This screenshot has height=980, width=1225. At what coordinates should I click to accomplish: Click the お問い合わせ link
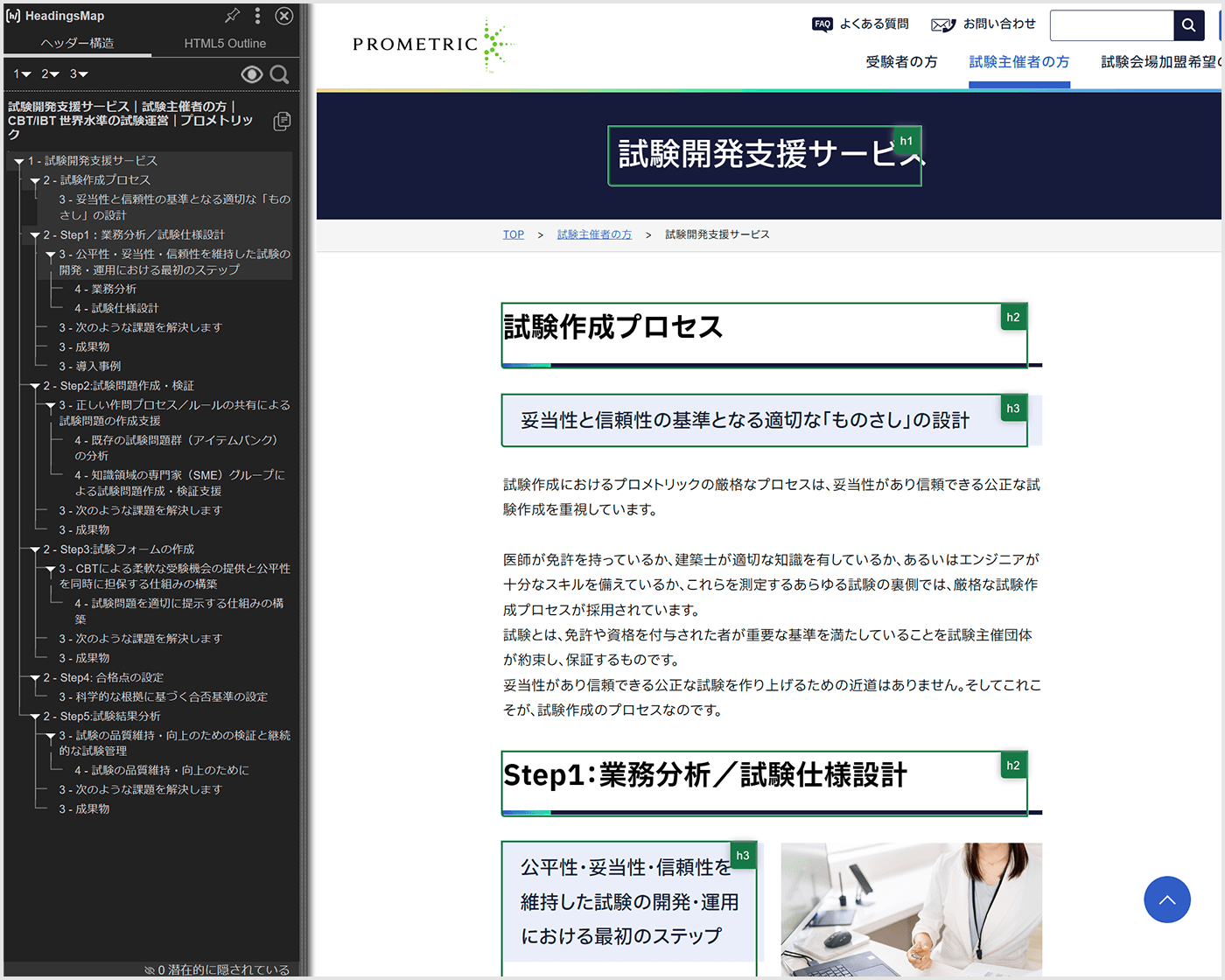(x=999, y=24)
